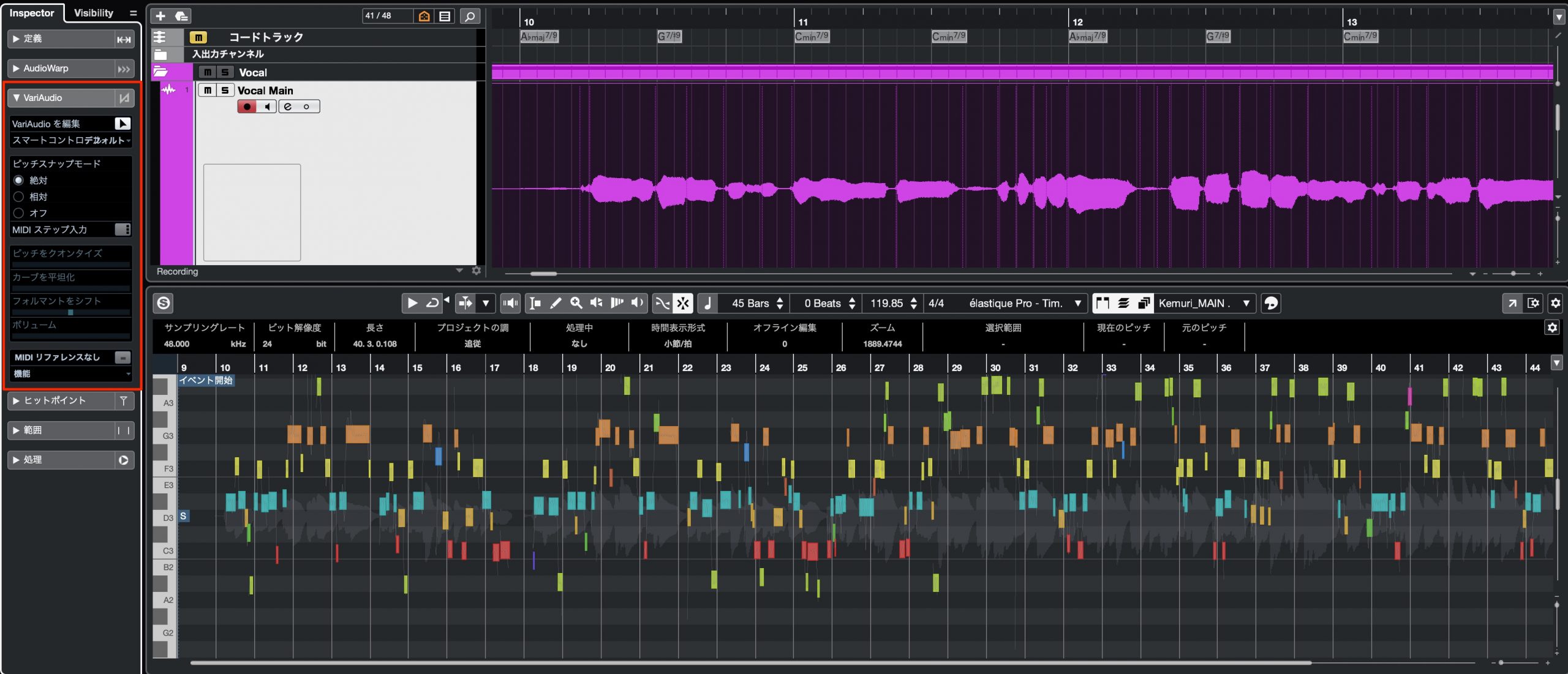This screenshot has width=1568, height=674.
Task: Collapse the Vocal folder track icon
Action: coord(160,72)
